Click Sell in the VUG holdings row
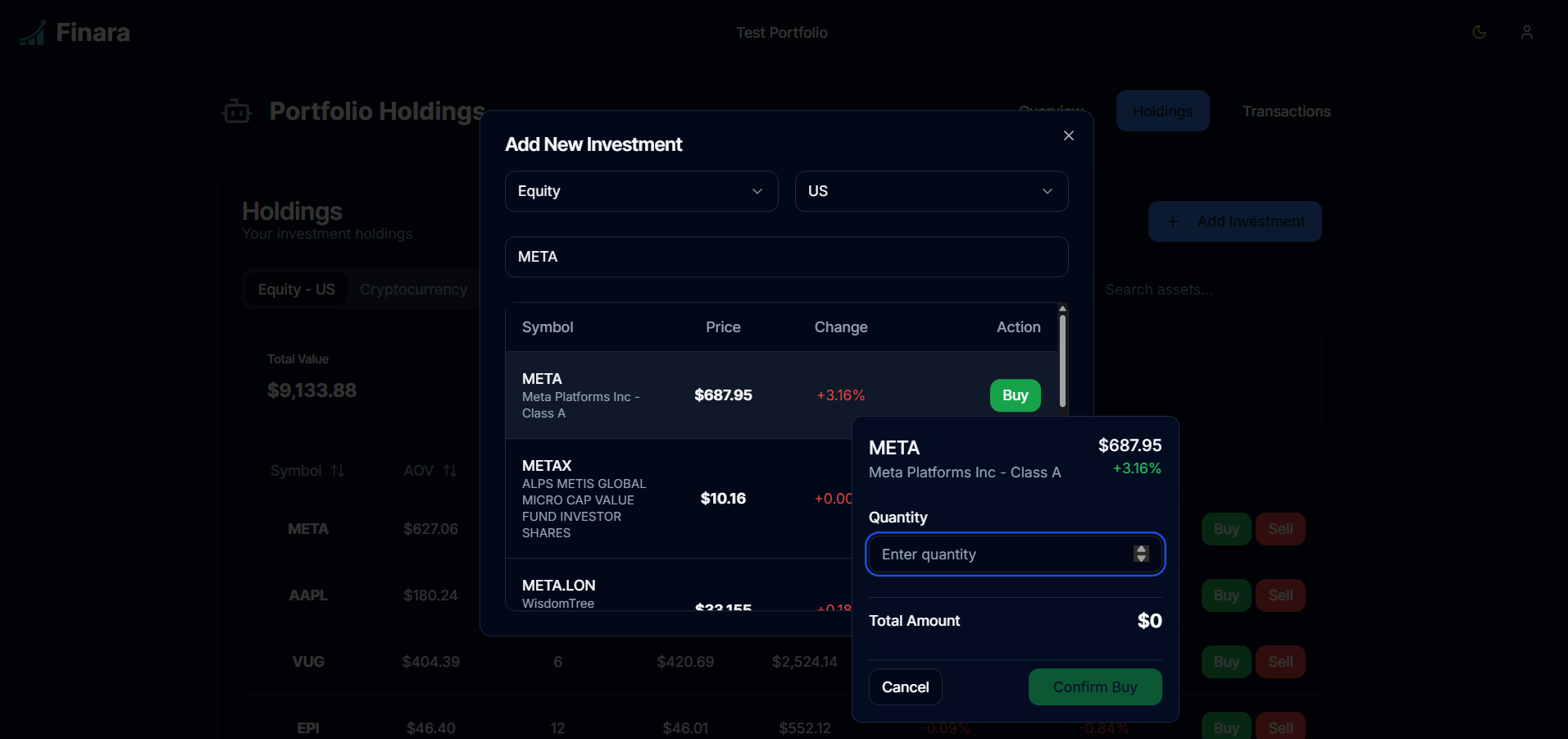The image size is (1568, 739). [1280, 662]
